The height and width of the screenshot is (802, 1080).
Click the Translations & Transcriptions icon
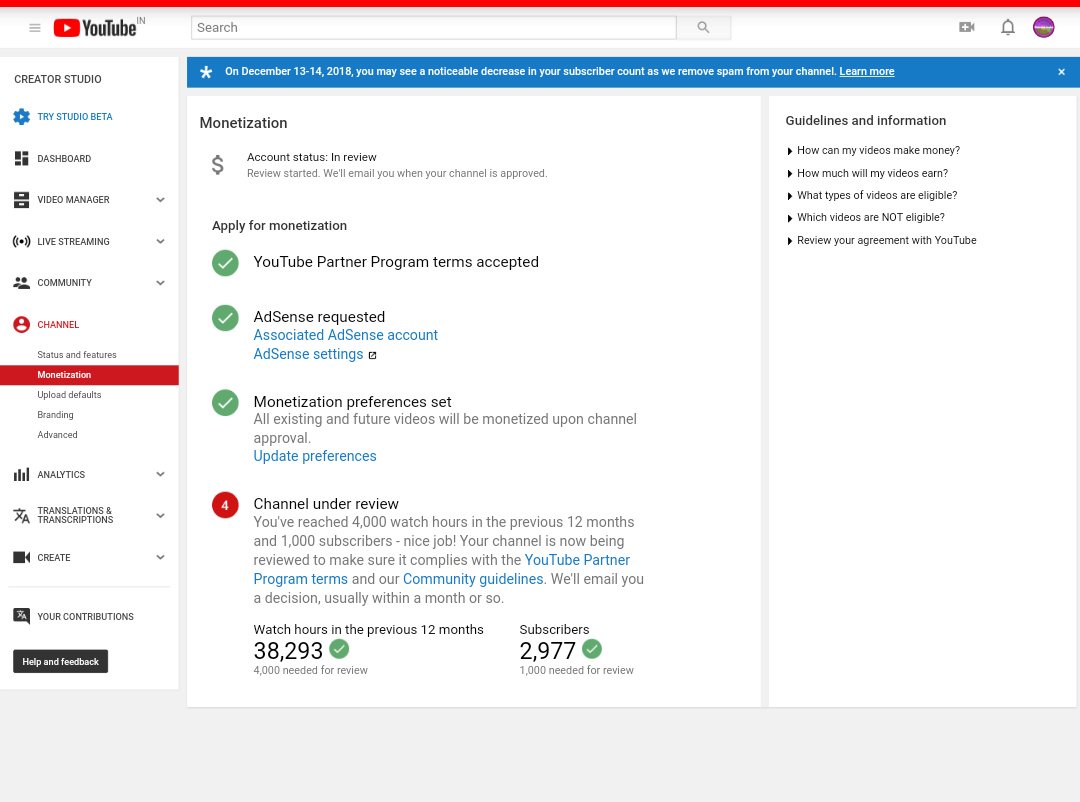[21, 515]
